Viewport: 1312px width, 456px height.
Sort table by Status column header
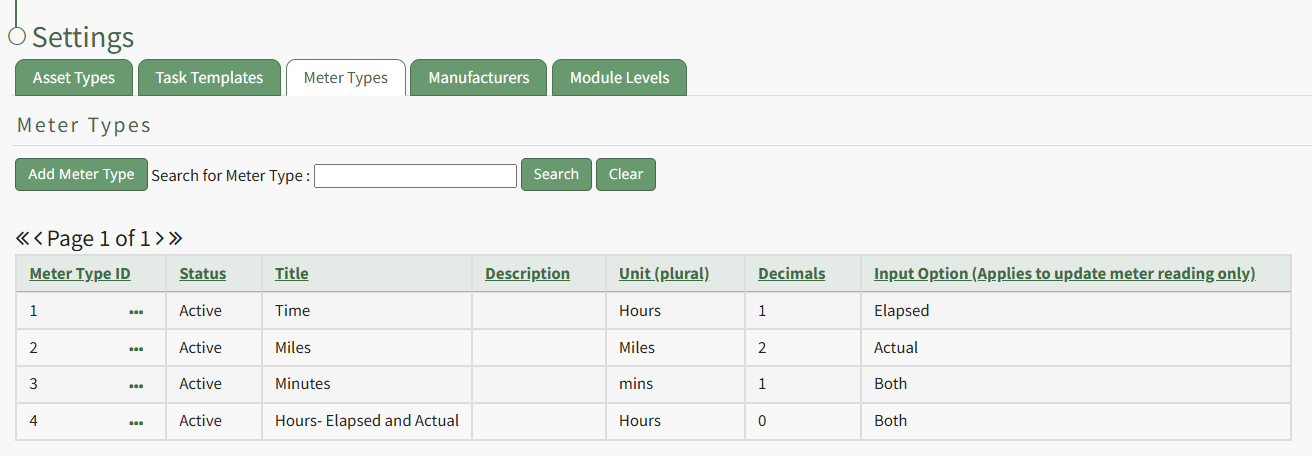[x=203, y=273]
